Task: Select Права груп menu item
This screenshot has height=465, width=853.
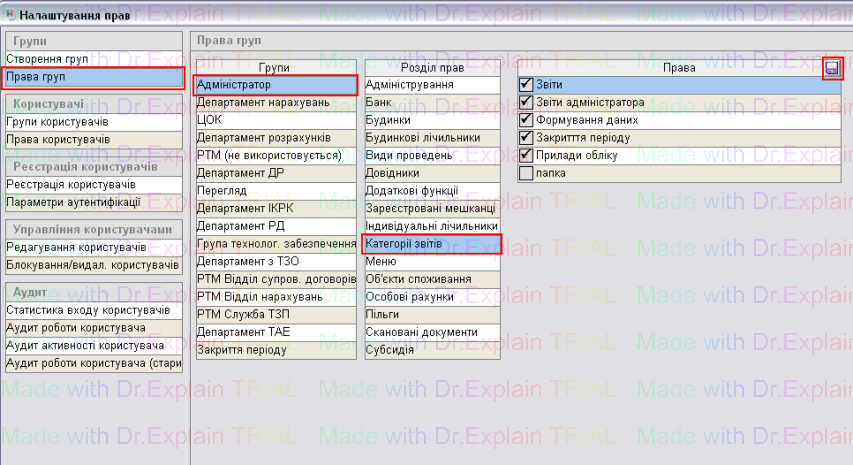Action: (x=93, y=77)
